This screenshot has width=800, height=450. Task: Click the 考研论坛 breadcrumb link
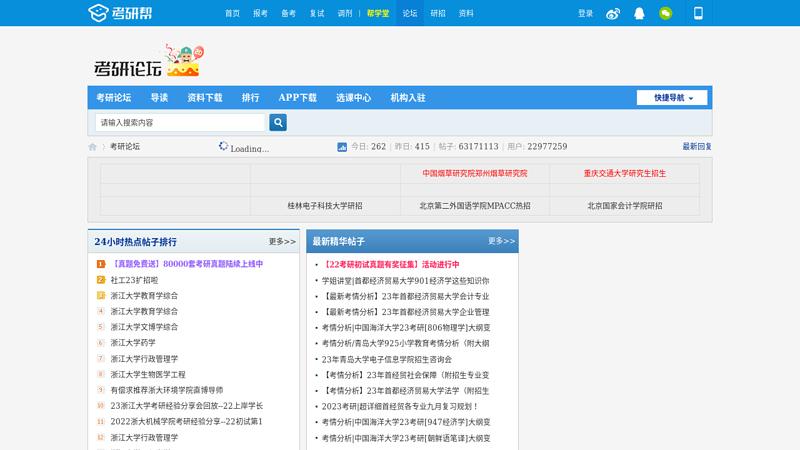[125, 146]
